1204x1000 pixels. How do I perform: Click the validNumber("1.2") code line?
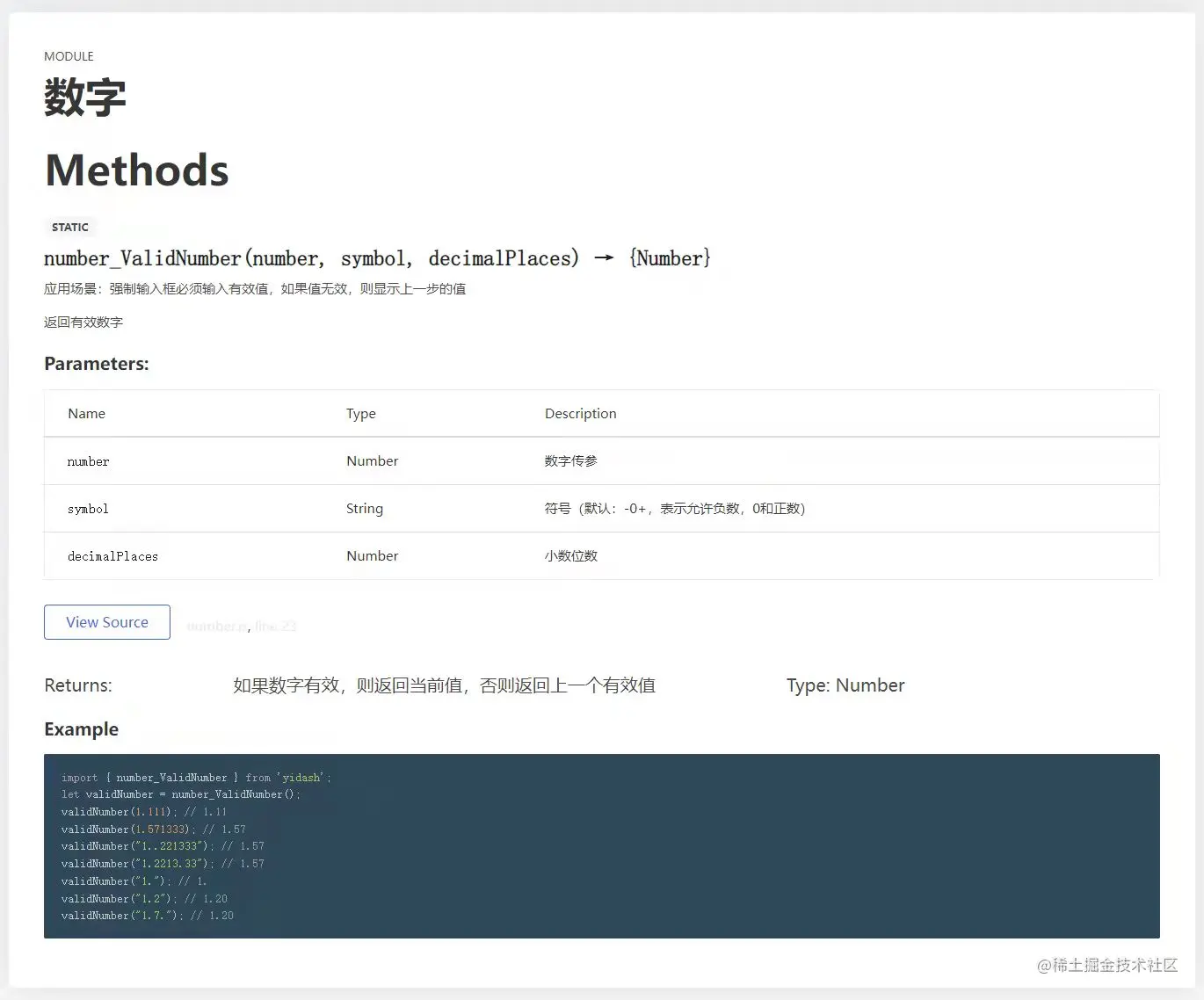coord(144,899)
